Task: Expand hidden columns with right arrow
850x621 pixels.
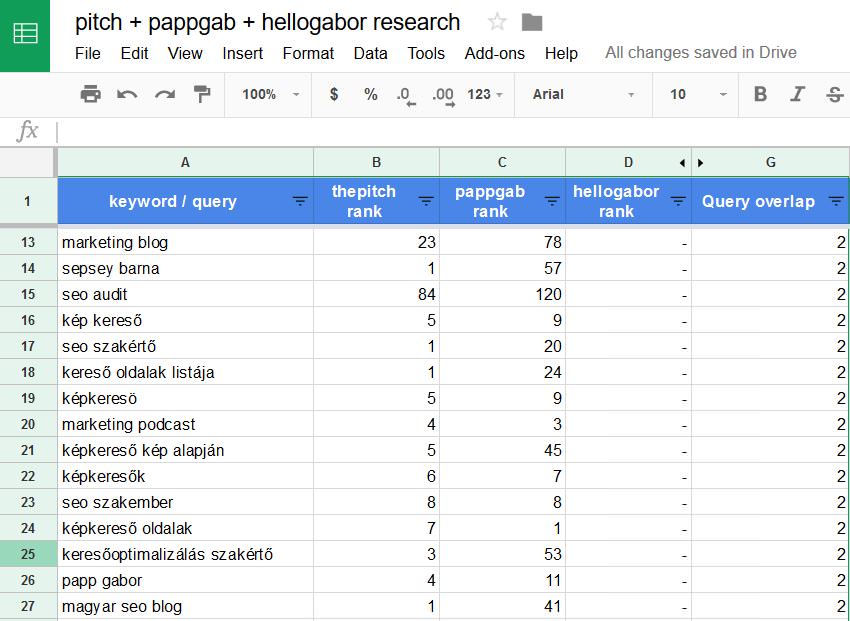Action: (x=700, y=163)
